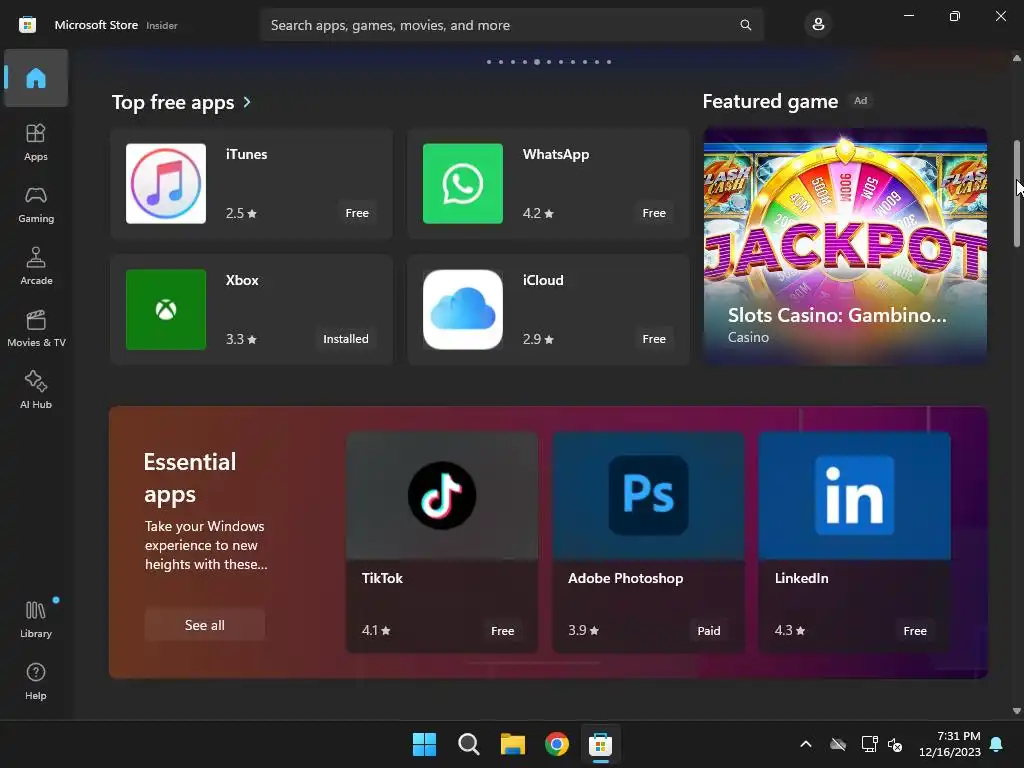Screen dimensions: 1024x768
Task: Click the LinkedIn title text
Action: pos(801,578)
